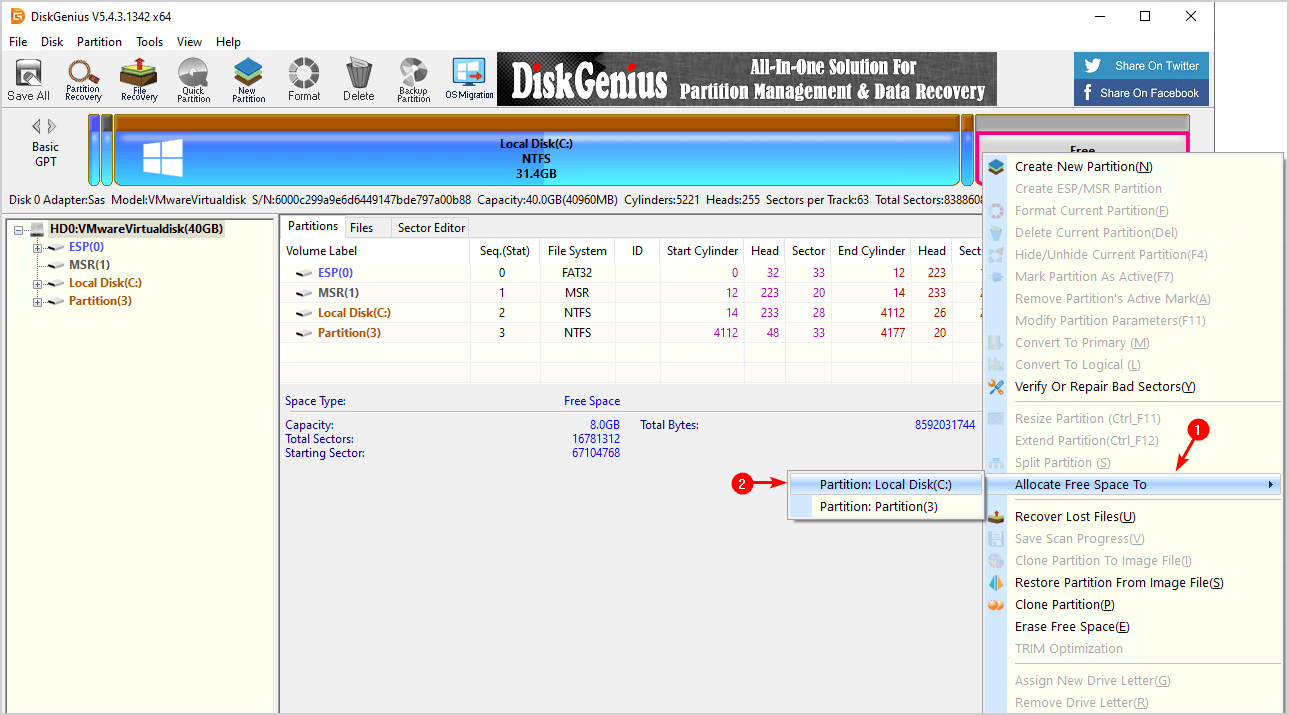The image size is (1289, 715).
Task: Select the Quick Partition icon
Action: (x=194, y=80)
